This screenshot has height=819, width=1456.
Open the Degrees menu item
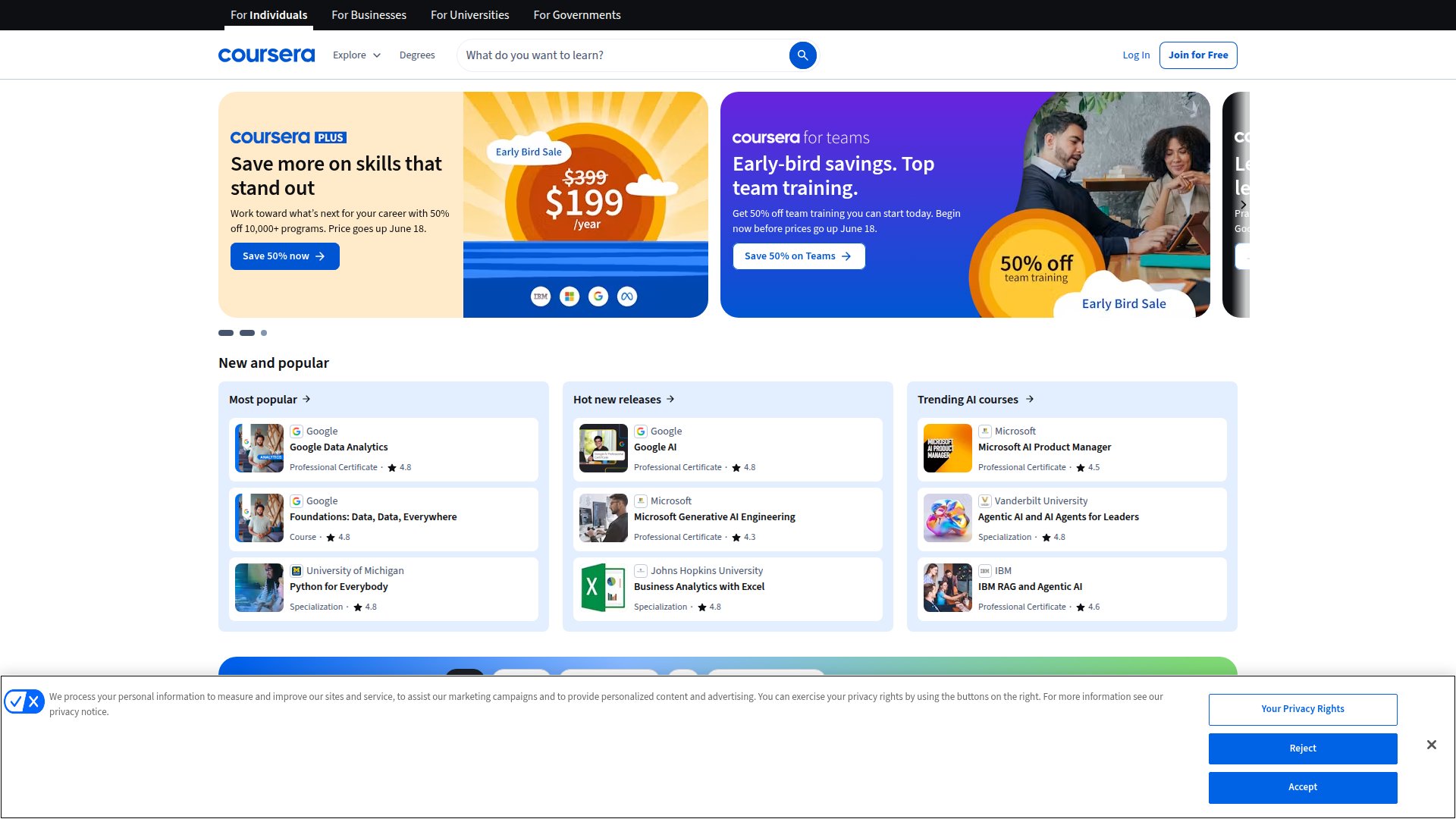pos(417,55)
